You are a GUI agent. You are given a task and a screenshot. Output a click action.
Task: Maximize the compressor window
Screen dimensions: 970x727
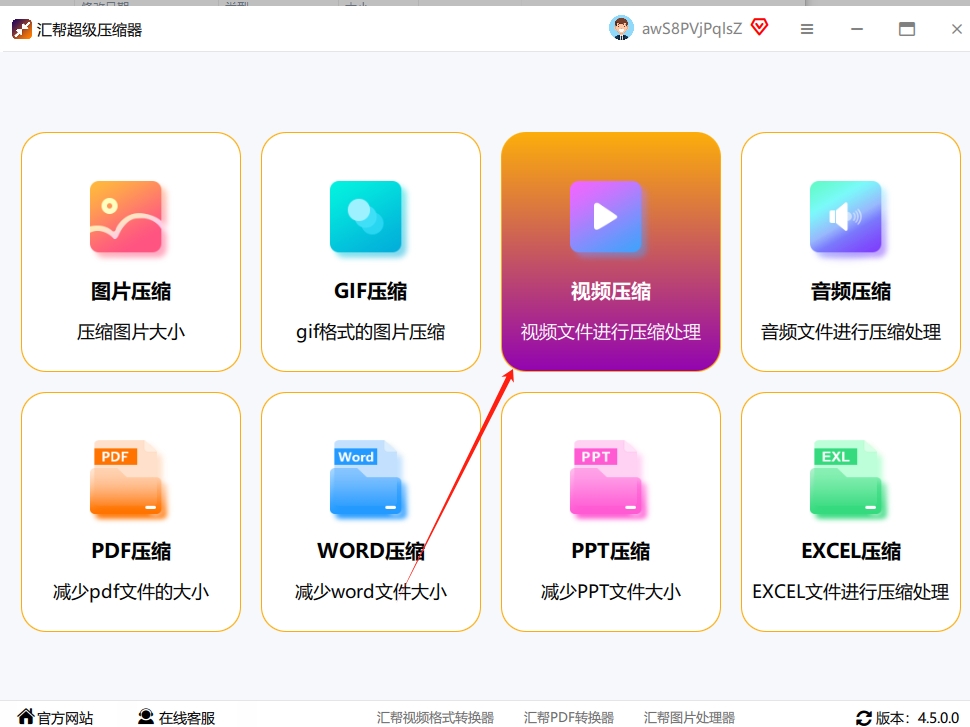point(907,29)
